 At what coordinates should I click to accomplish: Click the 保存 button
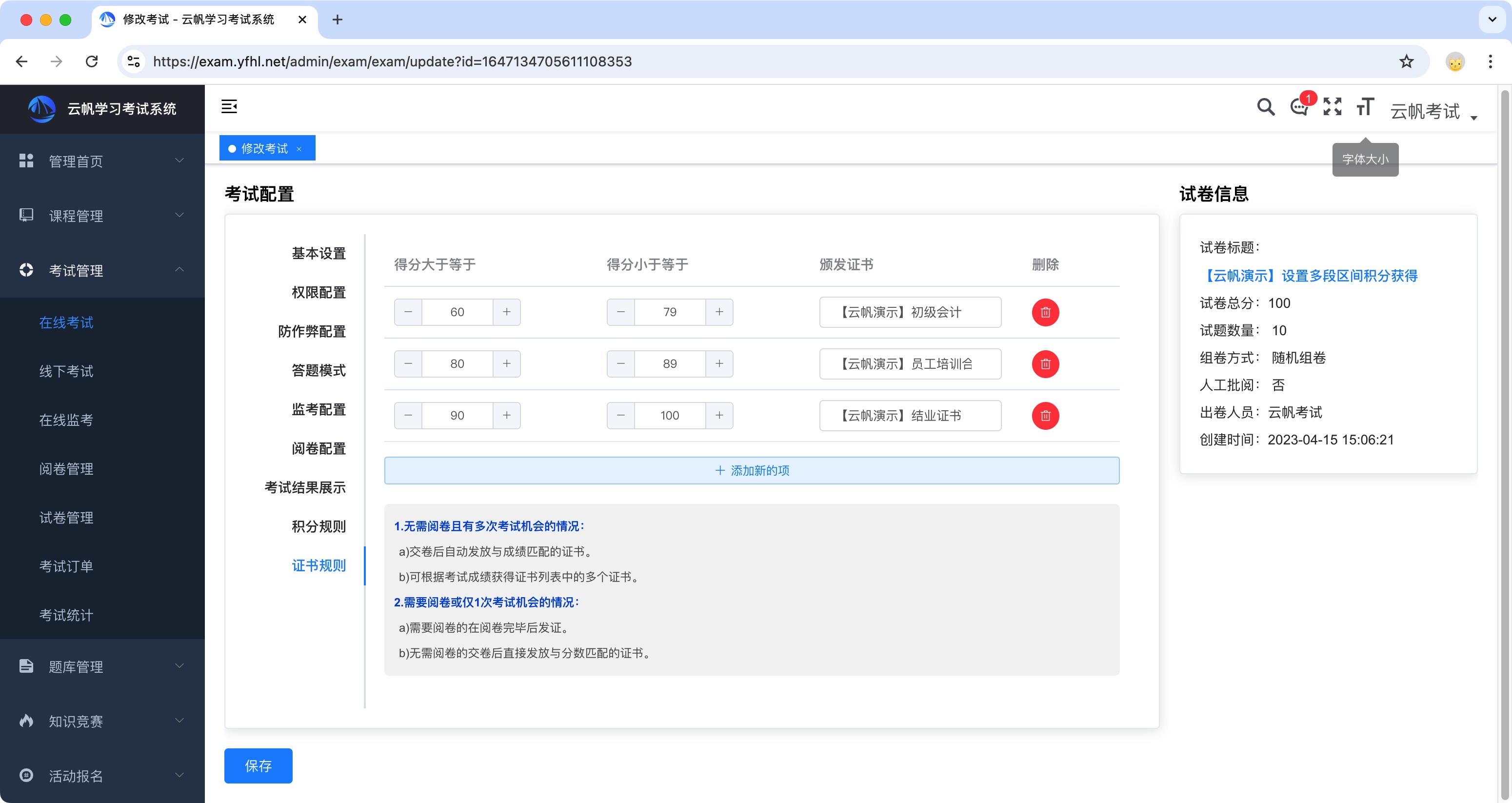(259, 765)
